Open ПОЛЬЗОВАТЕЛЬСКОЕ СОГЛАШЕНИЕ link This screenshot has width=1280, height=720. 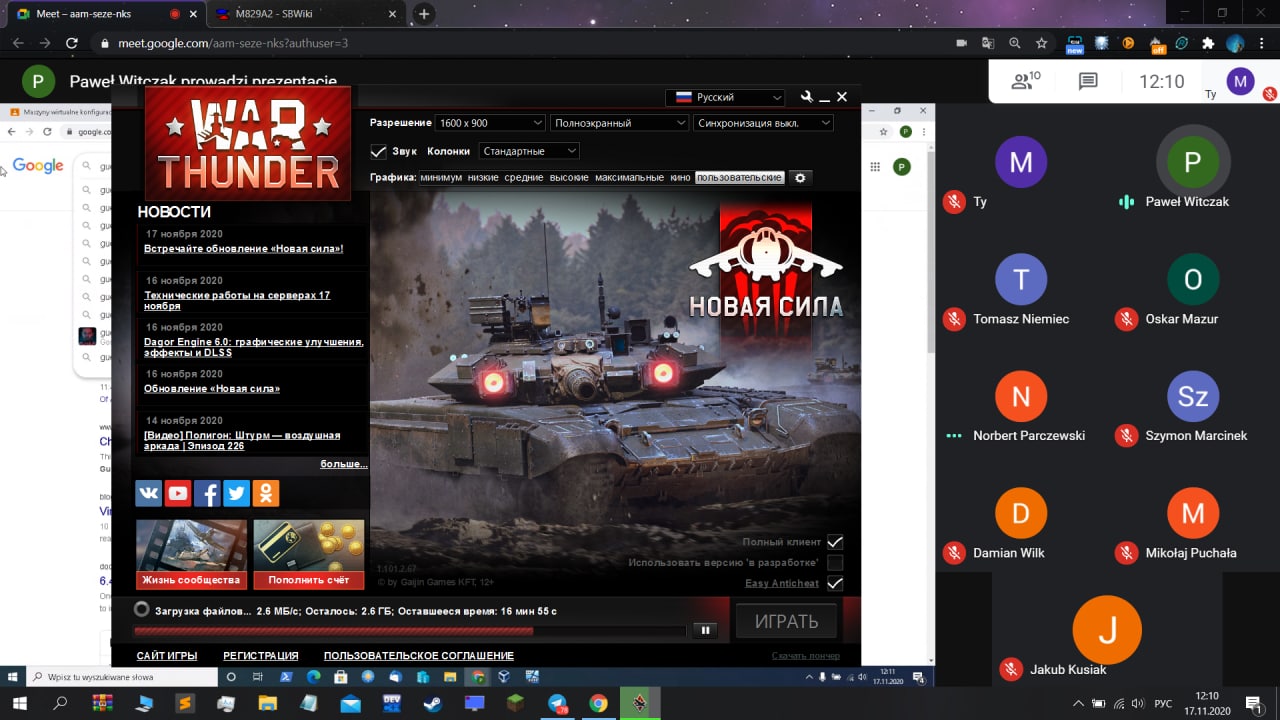(419, 656)
